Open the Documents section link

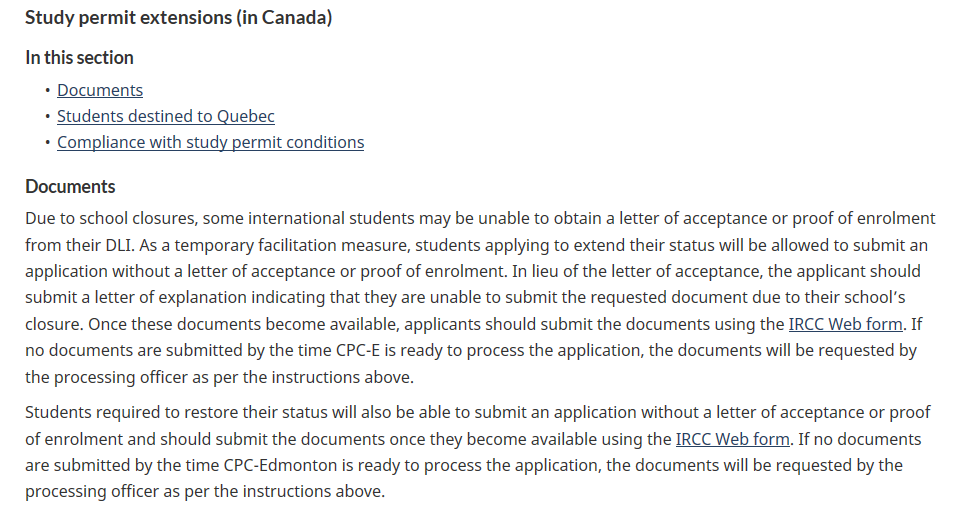click(100, 90)
